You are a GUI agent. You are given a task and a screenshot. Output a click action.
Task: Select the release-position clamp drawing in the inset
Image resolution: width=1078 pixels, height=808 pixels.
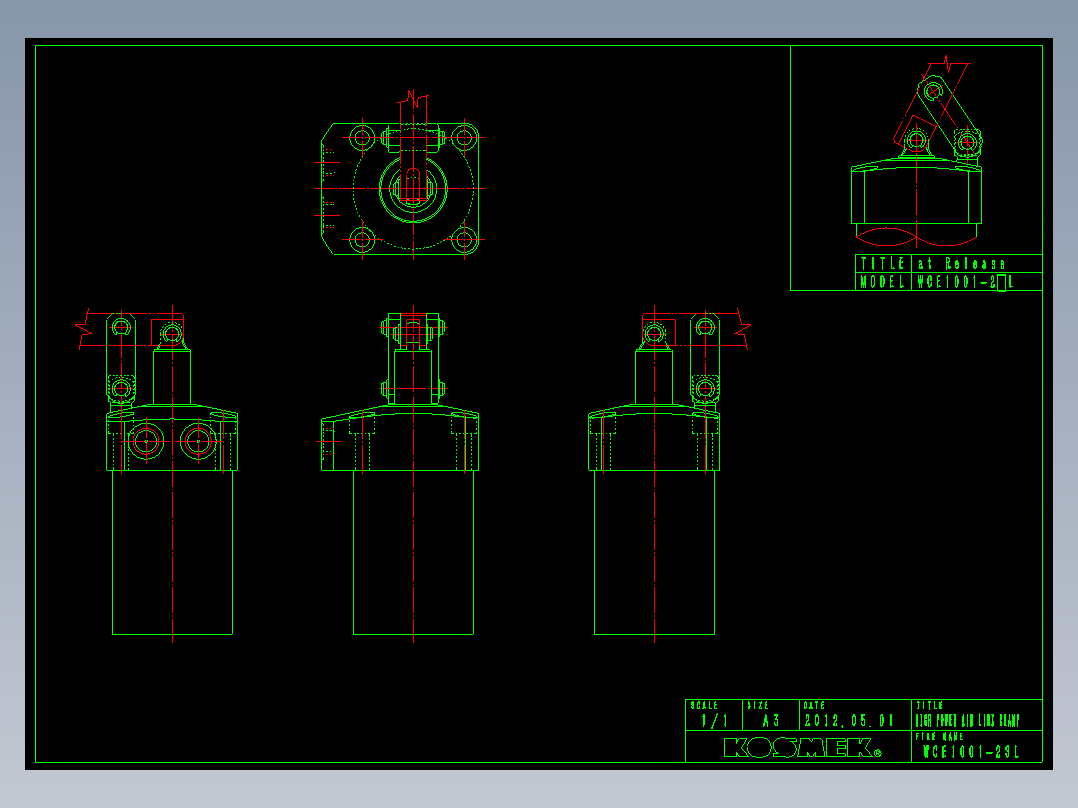click(917, 151)
